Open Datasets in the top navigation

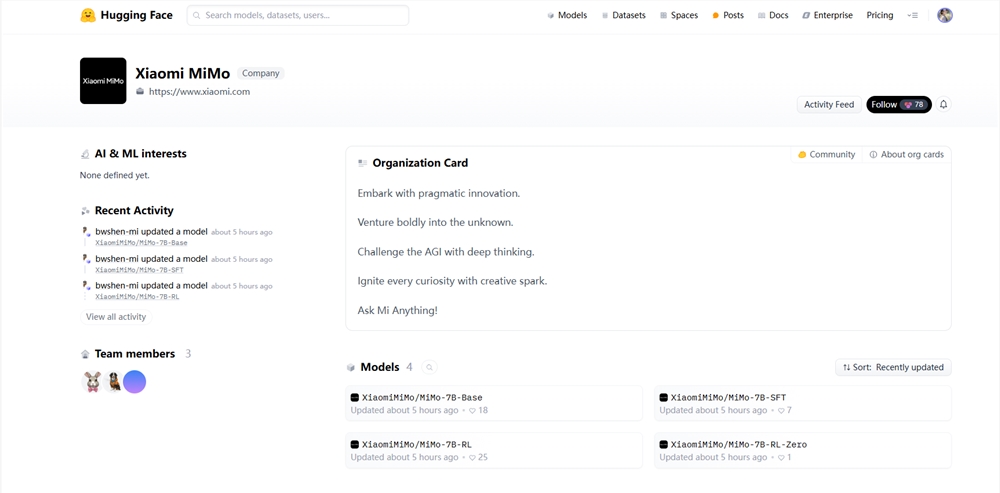(x=623, y=15)
